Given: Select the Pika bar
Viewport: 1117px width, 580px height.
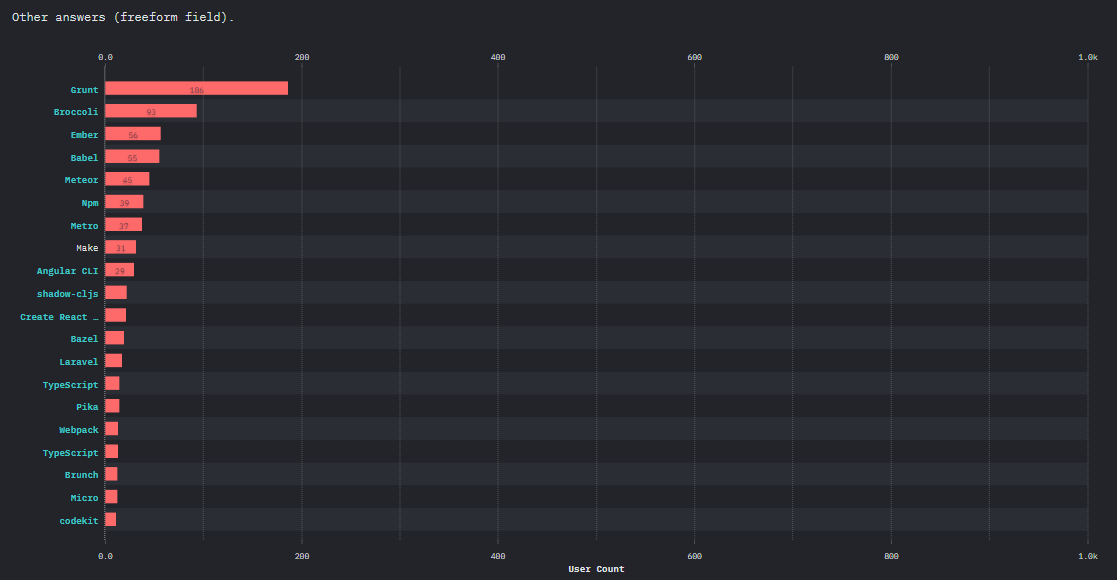Looking at the screenshot, I should 113,406.
